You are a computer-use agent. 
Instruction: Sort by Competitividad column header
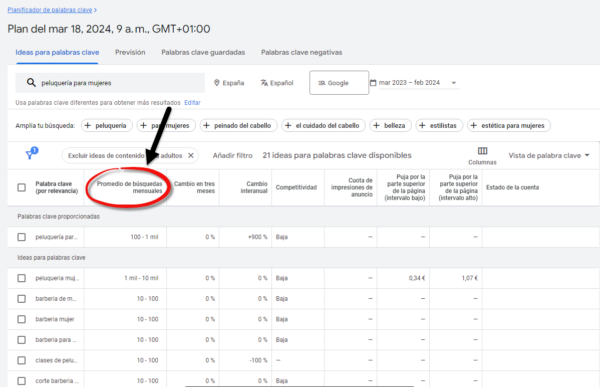click(296, 188)
